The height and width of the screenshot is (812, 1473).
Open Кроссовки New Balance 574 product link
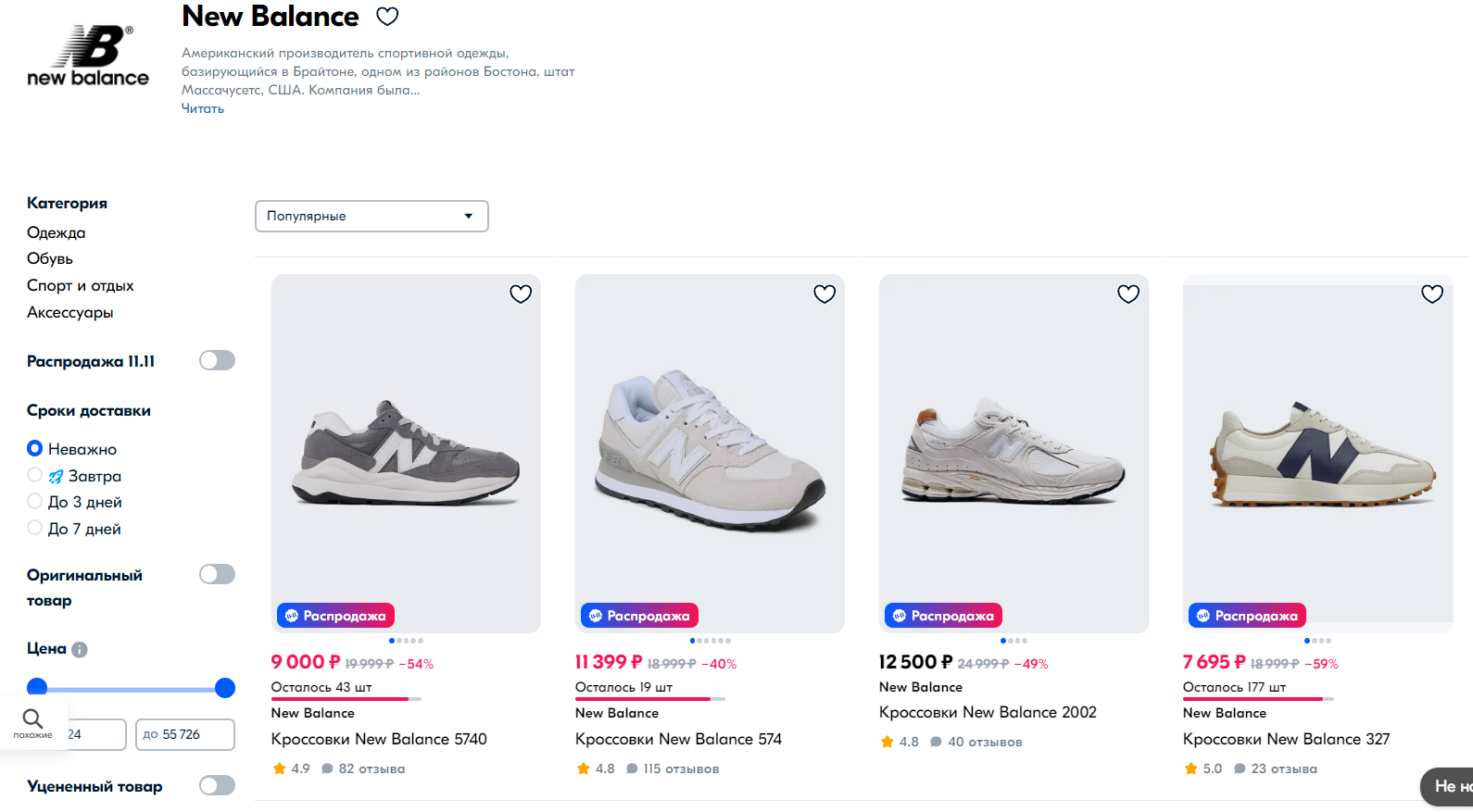[x=678, y=739]
